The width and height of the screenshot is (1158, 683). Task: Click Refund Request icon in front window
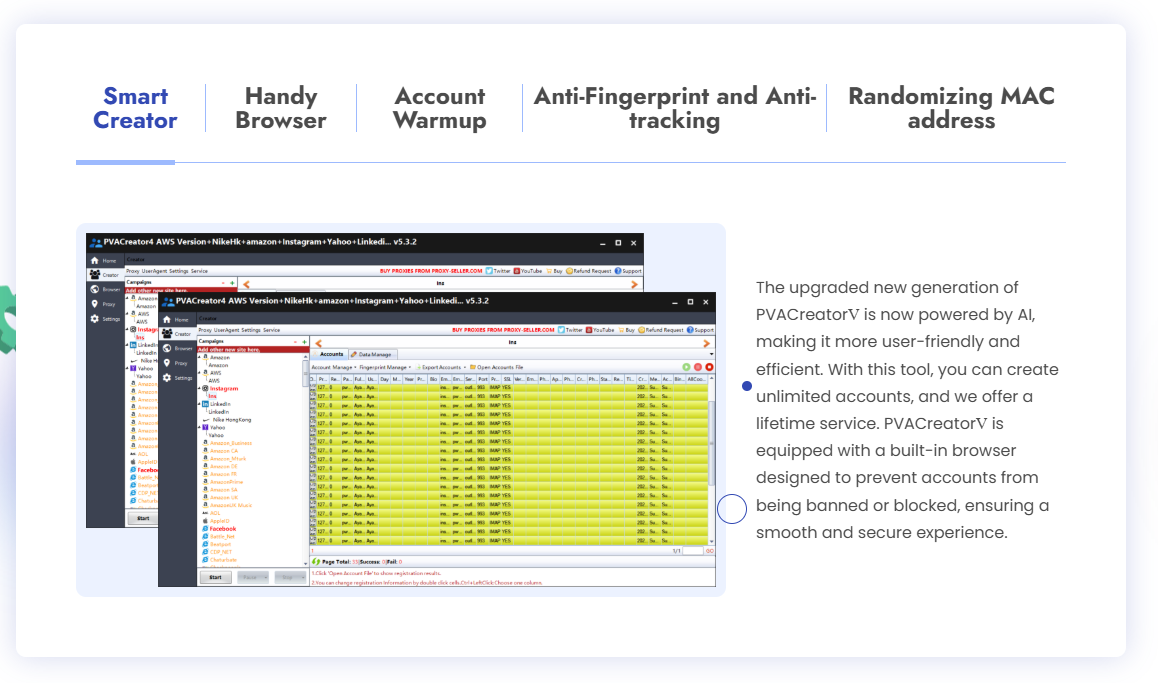pos(641,330)
